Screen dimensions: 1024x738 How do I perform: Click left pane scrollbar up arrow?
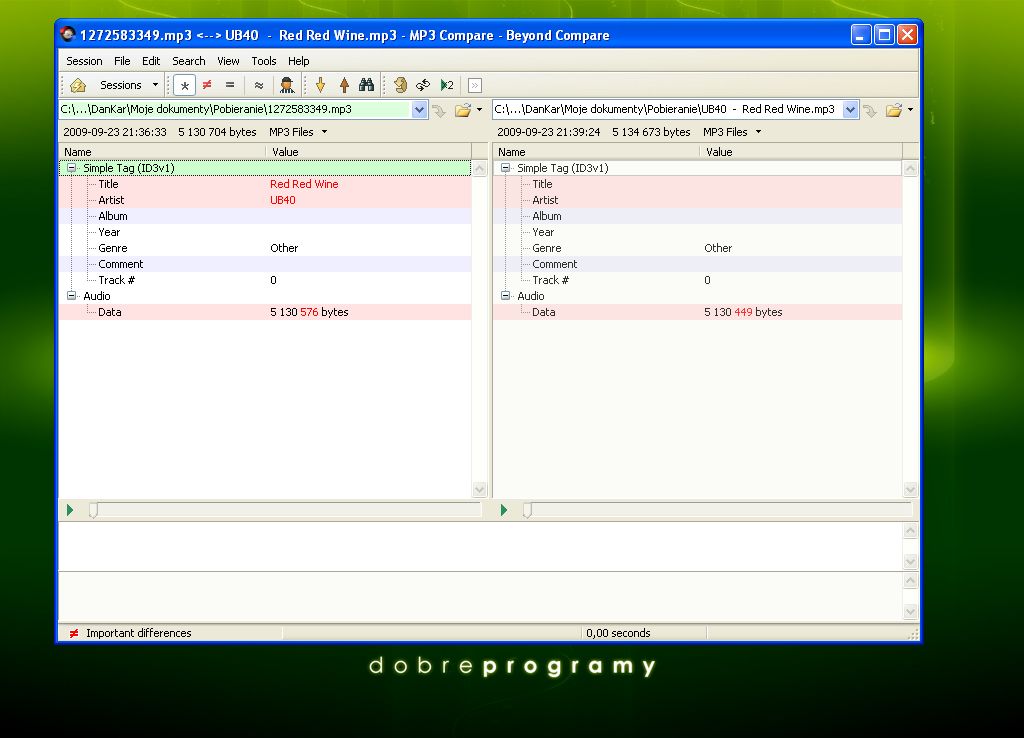pos(479,168)
